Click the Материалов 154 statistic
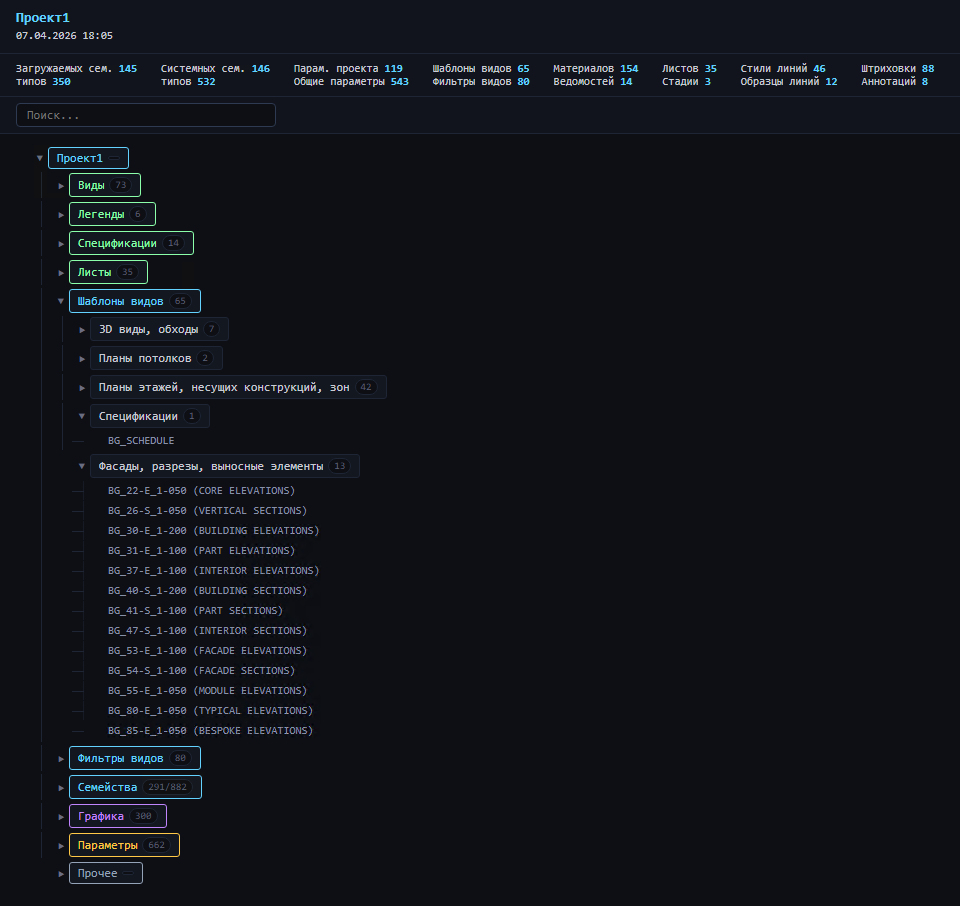This screenshot has height=906, width=960. [x=595, y=69]
